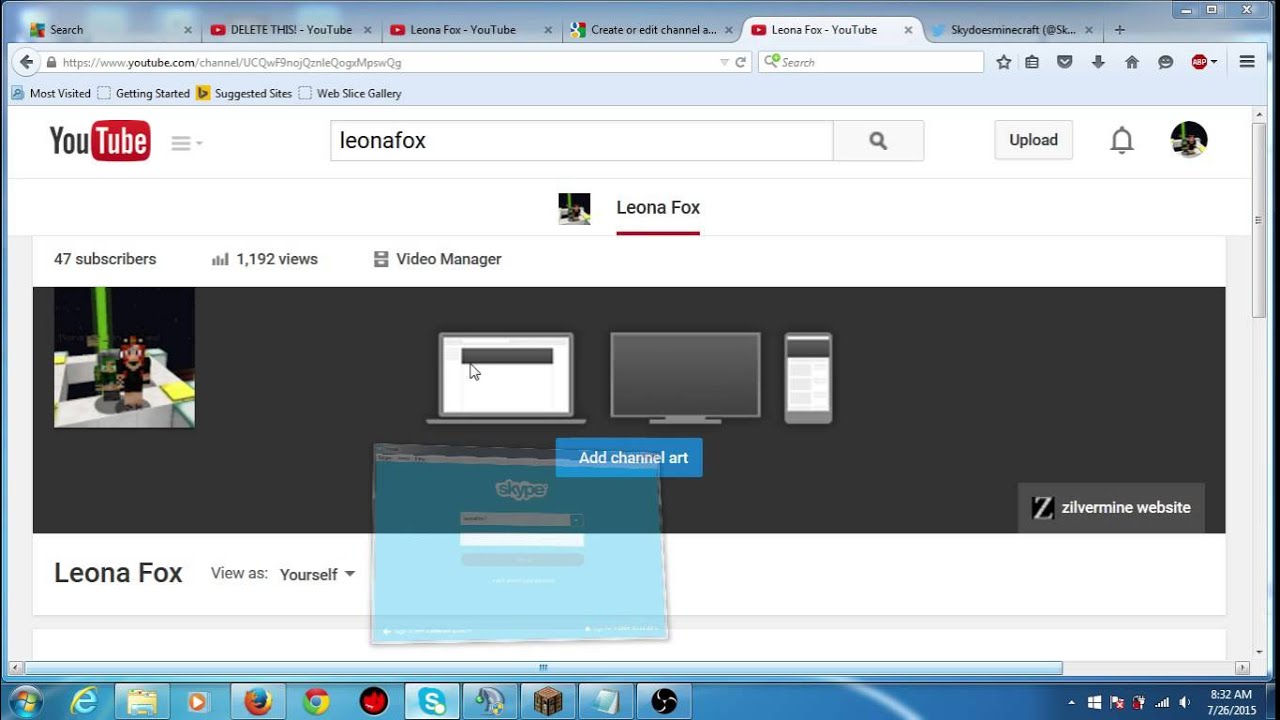Open the zilvermine website link
The image size is (1280, 720).
coord(1111,508)
